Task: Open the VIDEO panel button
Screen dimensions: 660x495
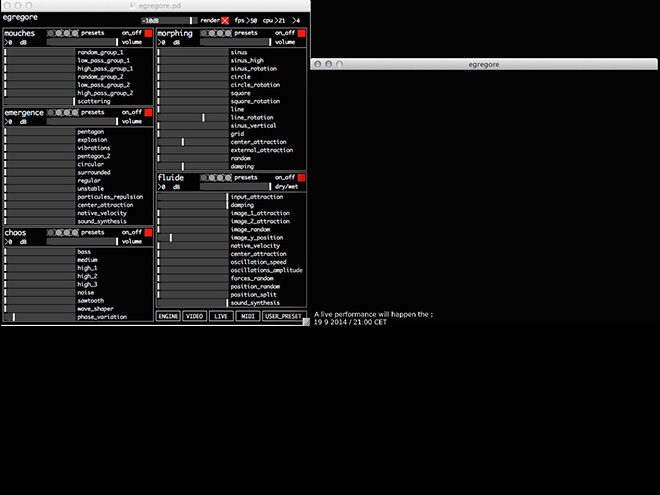Action: [x=194, y=316]
